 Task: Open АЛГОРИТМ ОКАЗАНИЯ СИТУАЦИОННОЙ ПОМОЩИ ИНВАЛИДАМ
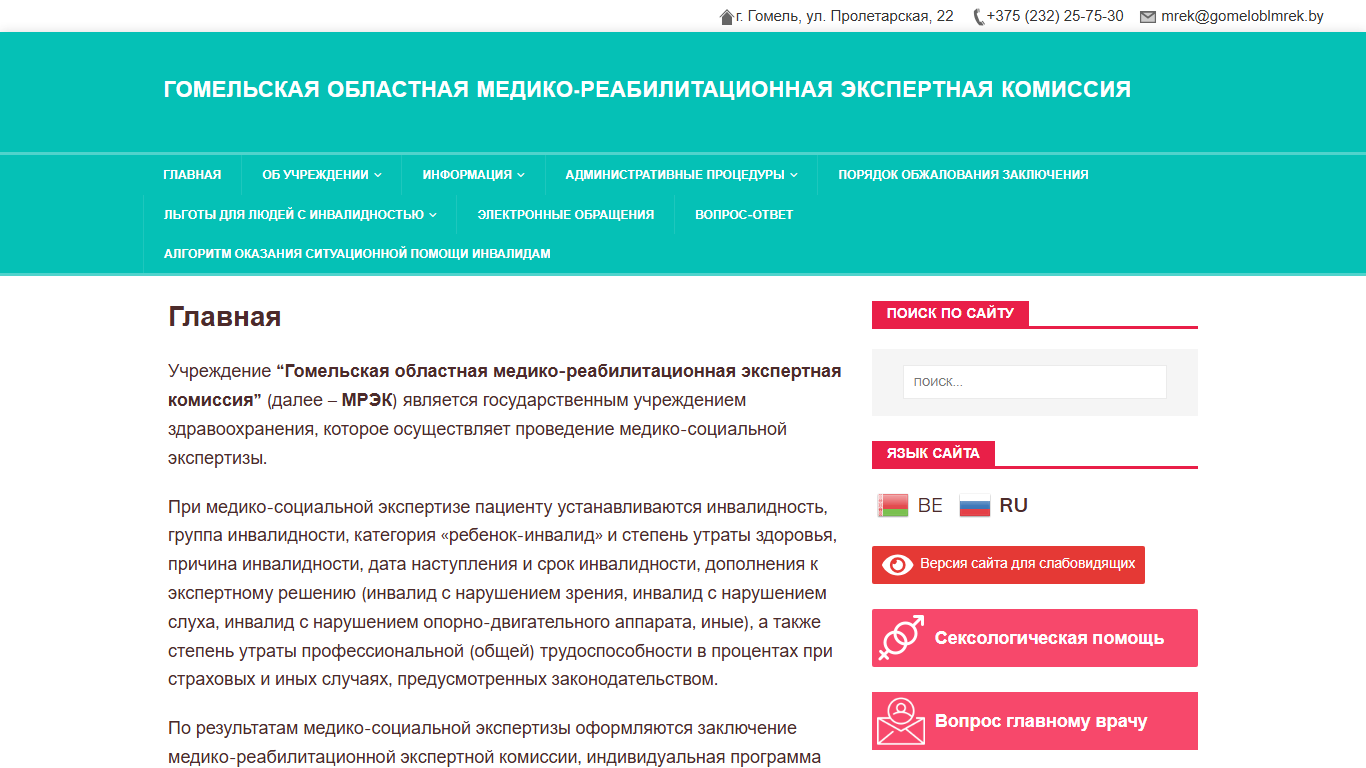pos(357,254)
